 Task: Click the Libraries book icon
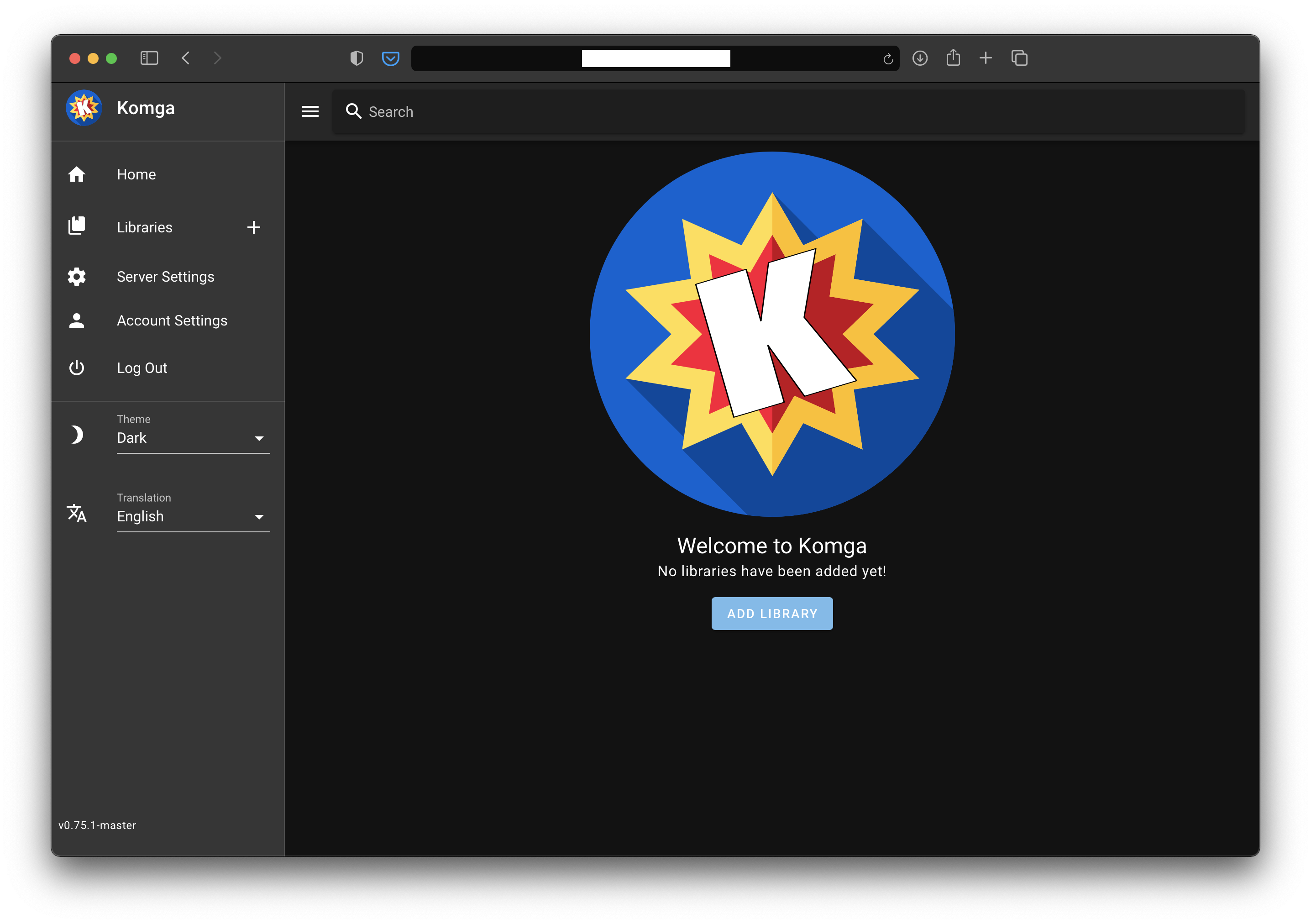coord(77,226)
